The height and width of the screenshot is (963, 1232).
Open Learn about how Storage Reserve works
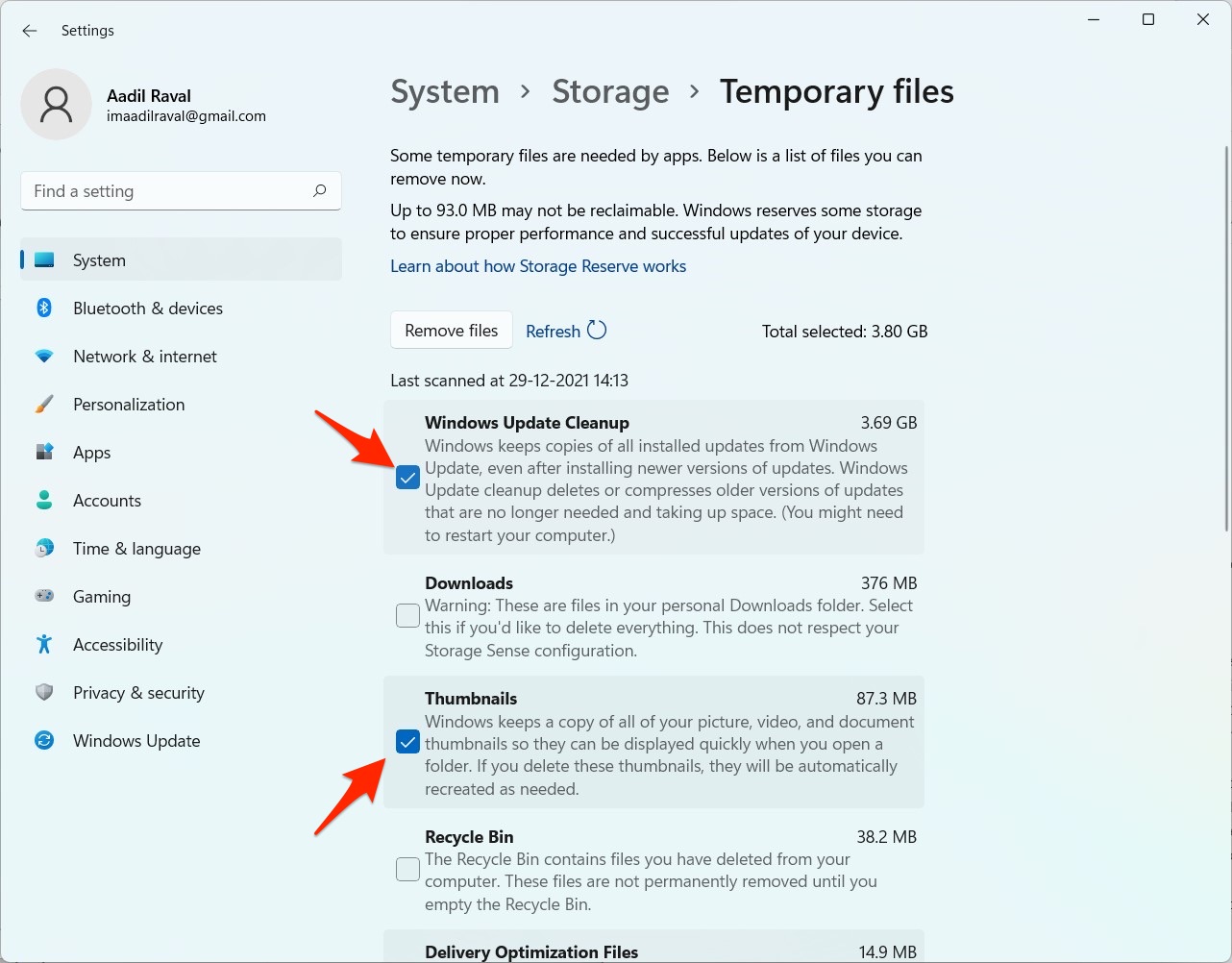(x=538, y=266)
